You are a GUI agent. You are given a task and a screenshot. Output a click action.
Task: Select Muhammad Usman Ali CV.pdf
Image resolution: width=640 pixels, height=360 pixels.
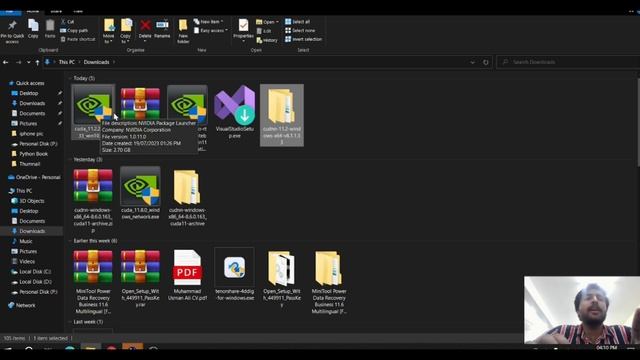pyautogui.click(x=187, y=275)
